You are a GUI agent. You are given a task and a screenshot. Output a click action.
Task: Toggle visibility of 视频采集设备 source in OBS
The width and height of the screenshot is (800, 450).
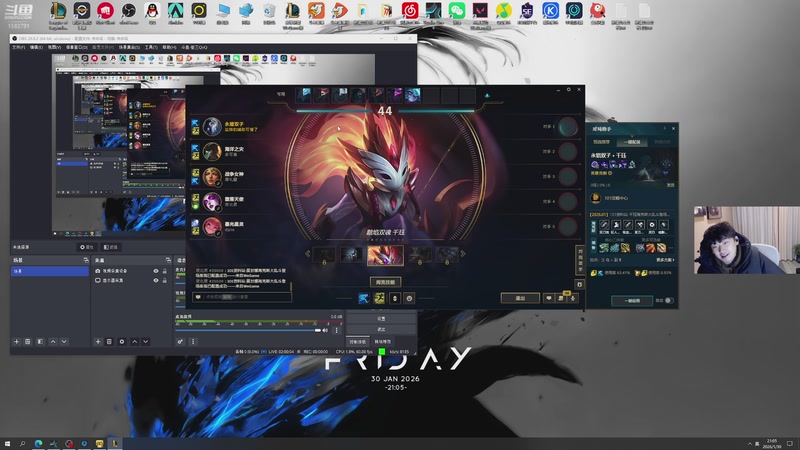pyautogui.click(x=156, y=271)
